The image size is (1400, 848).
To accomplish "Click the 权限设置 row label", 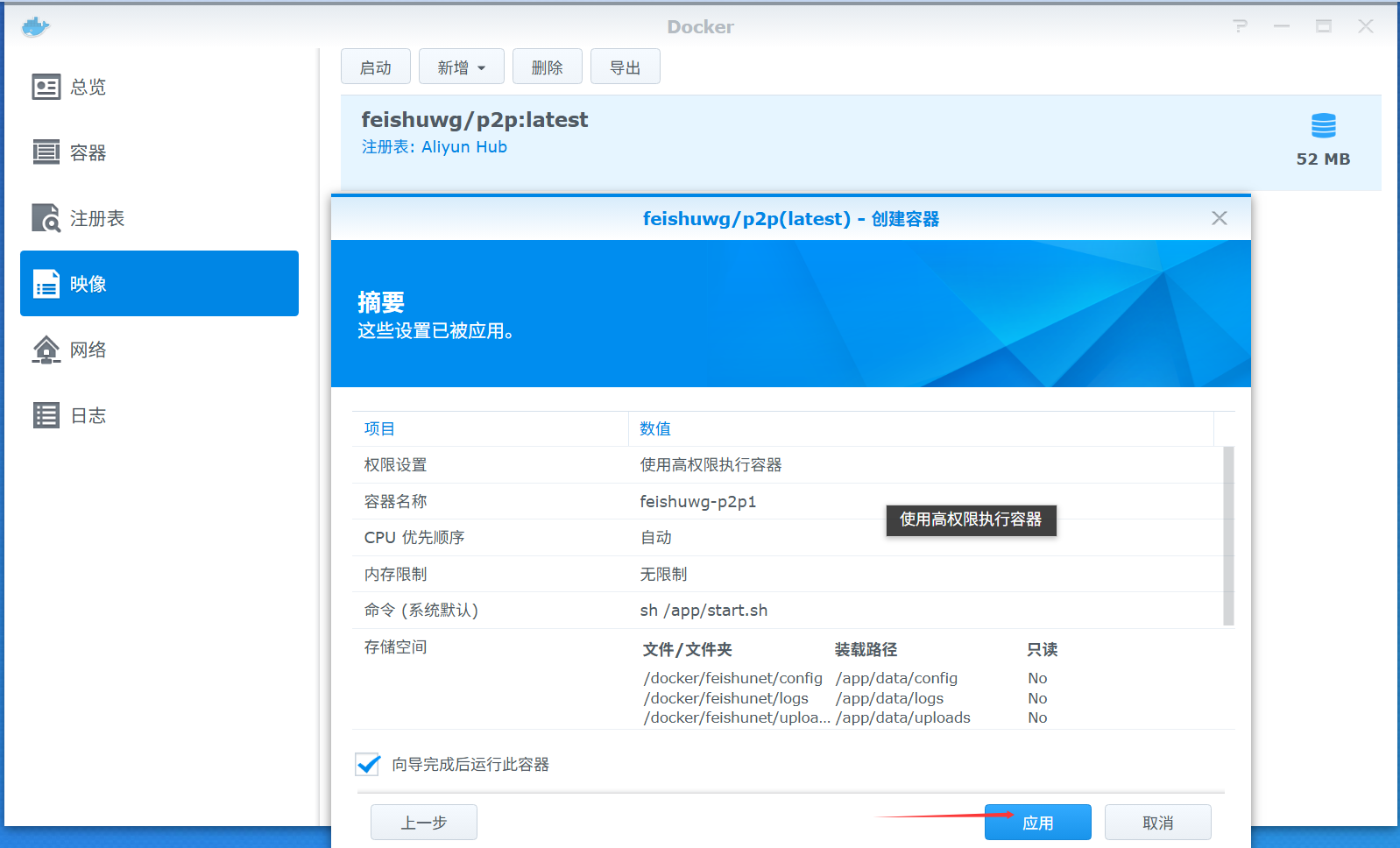I will click(396, 465).
